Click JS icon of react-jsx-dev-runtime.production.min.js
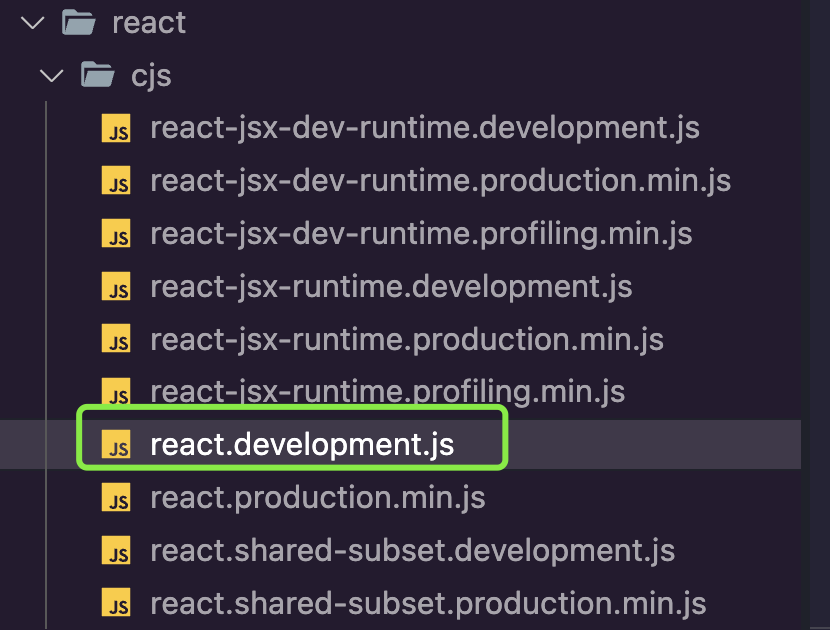Screen dimensions: 830x630 pos(116,181)
